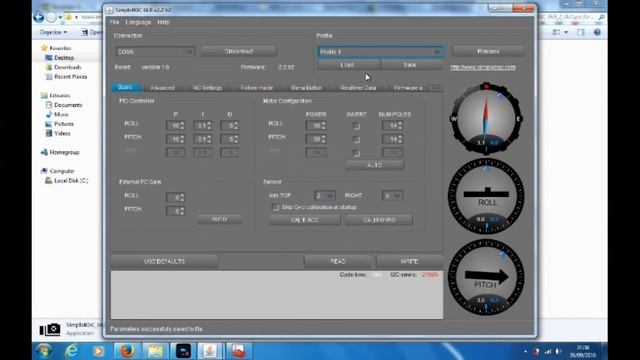Click the READ button
Image resolution: width=640 pixels, height=360 pixels.
pyautogui.click(x=338, y=261)
